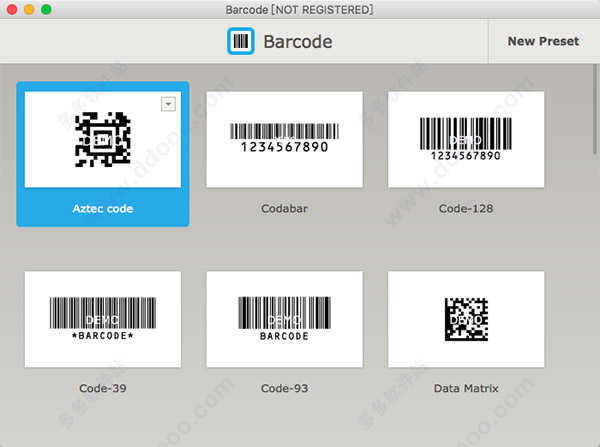Open the Aztec code preset dropdown arrow

[168, 104]
